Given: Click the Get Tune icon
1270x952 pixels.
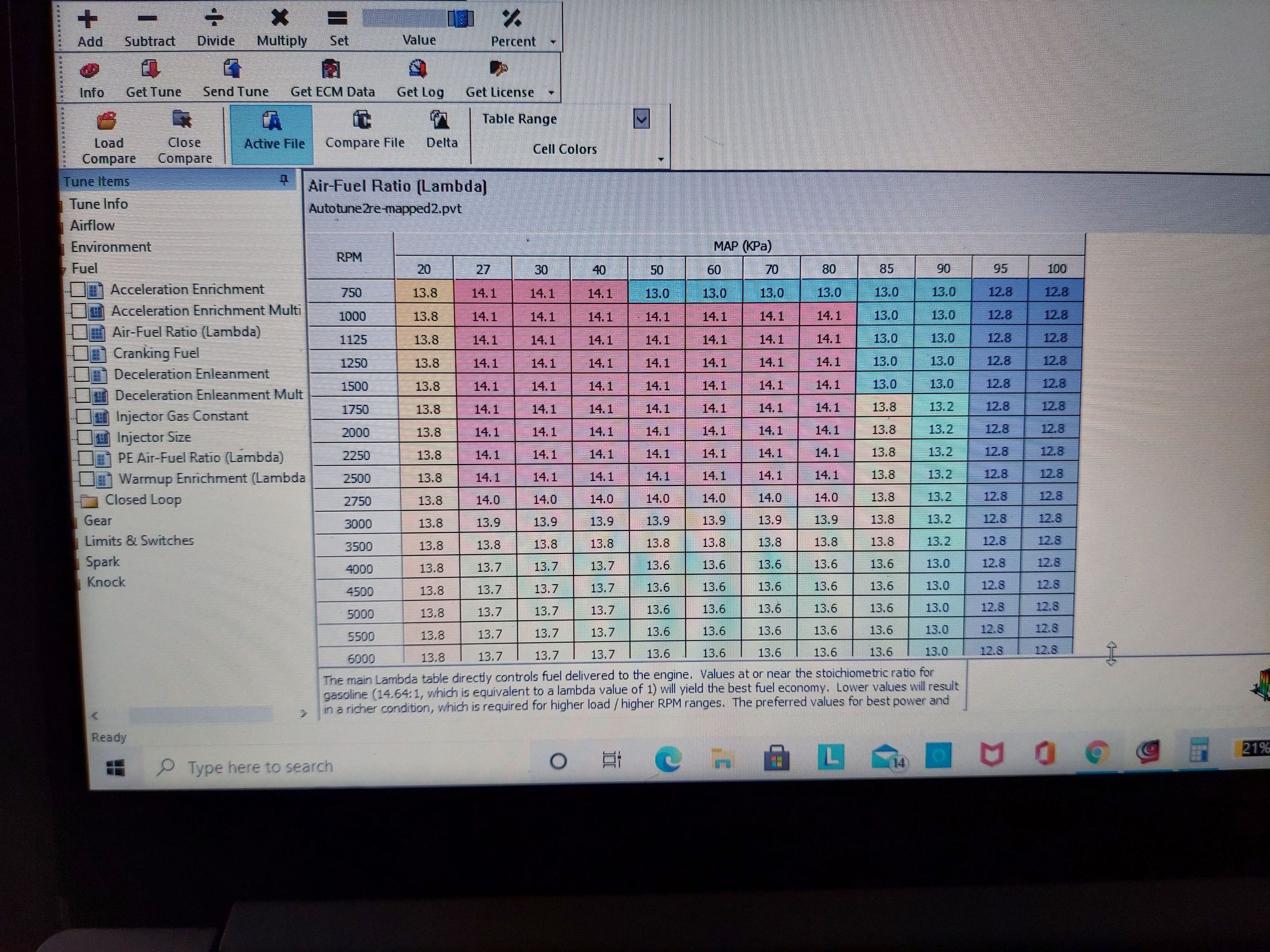Looking at the screenshot, I should click(150, 69).
